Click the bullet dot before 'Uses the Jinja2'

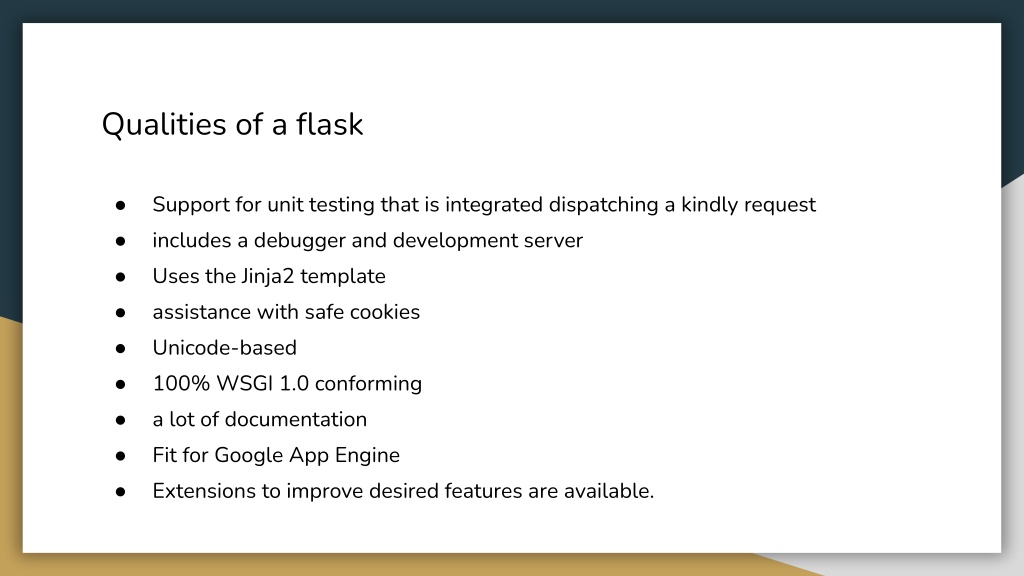click(x=120, y=278)
